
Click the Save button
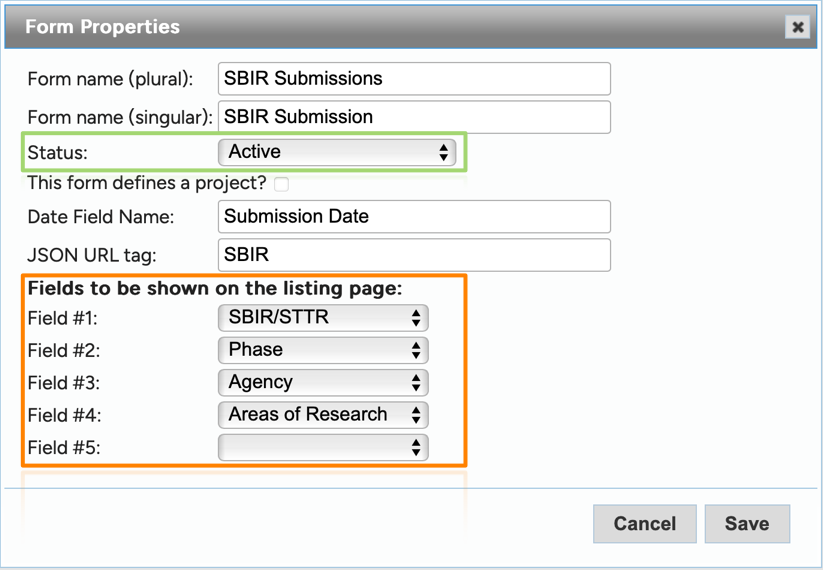click(x=747, y=524)
